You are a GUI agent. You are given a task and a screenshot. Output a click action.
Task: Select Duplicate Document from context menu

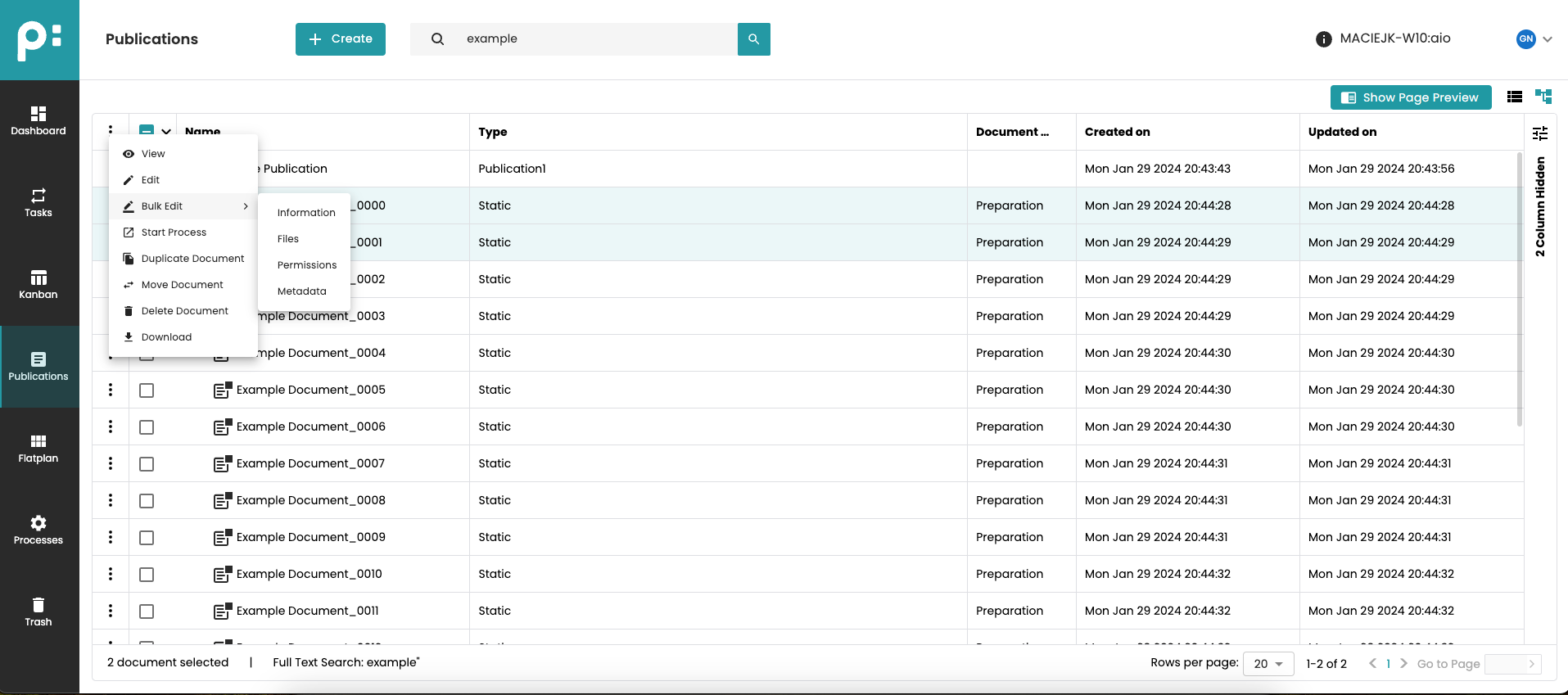click(x=192, y=259)
